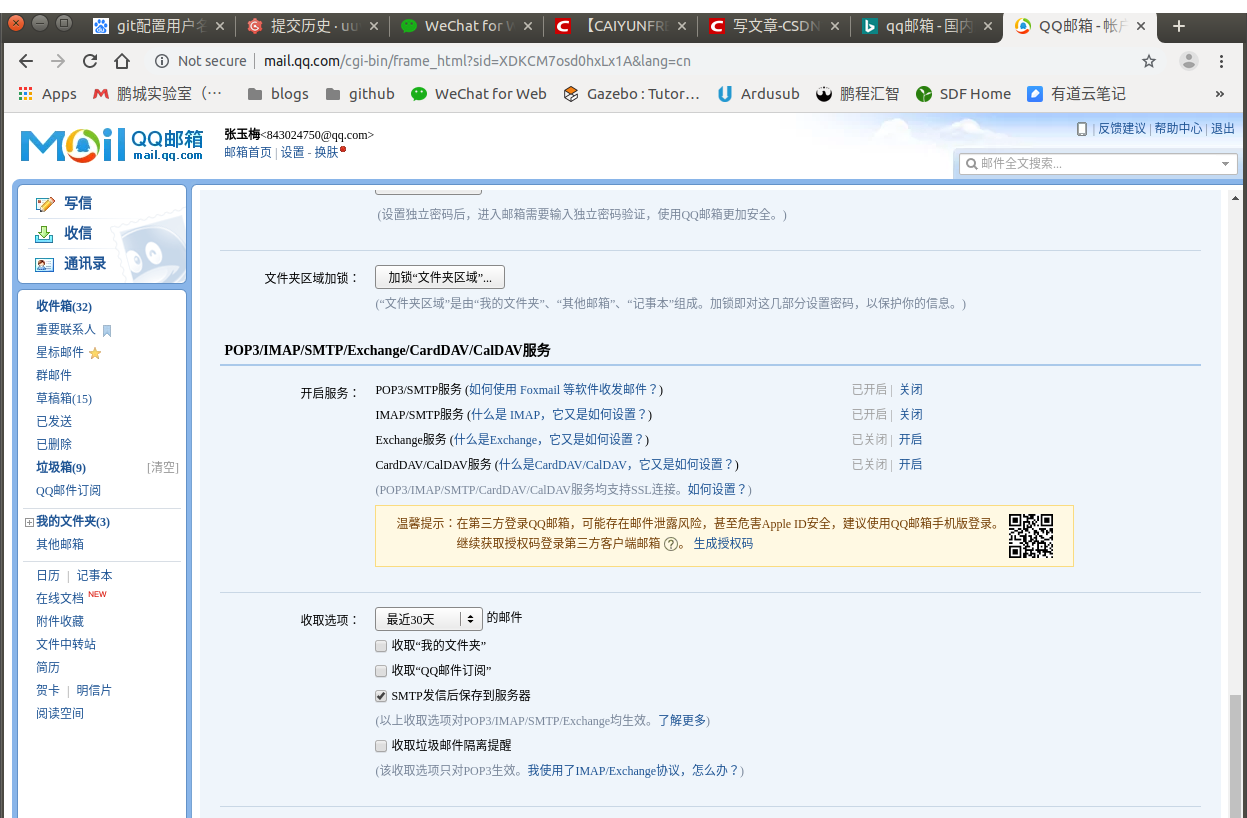This screenshot has width=1247, height=818.
Task: Reload the page with refresh icon
Action: pos(90,61)
